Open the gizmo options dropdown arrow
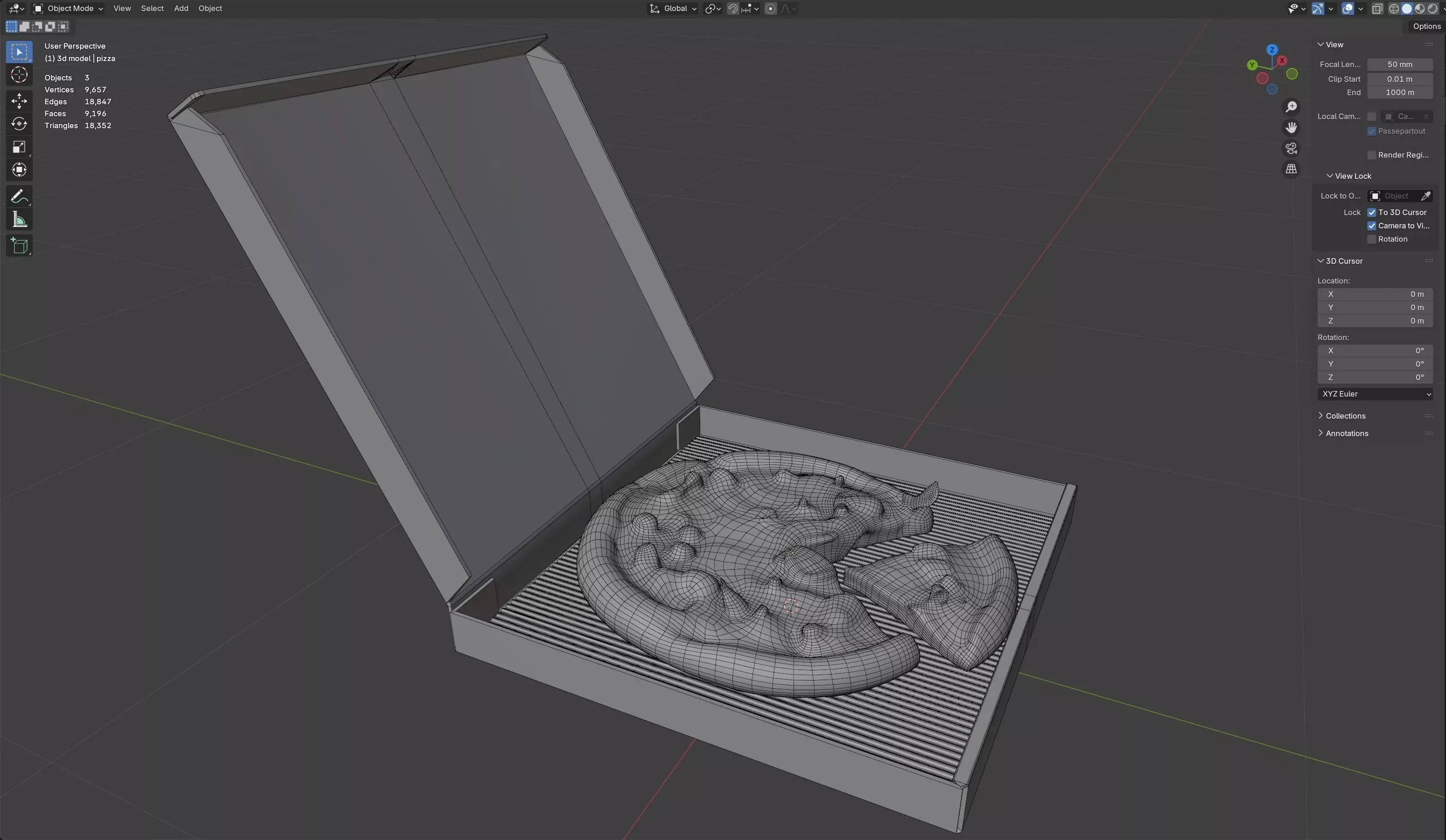This screenshot has height=840, width=1446. [x=1331, y=9]
